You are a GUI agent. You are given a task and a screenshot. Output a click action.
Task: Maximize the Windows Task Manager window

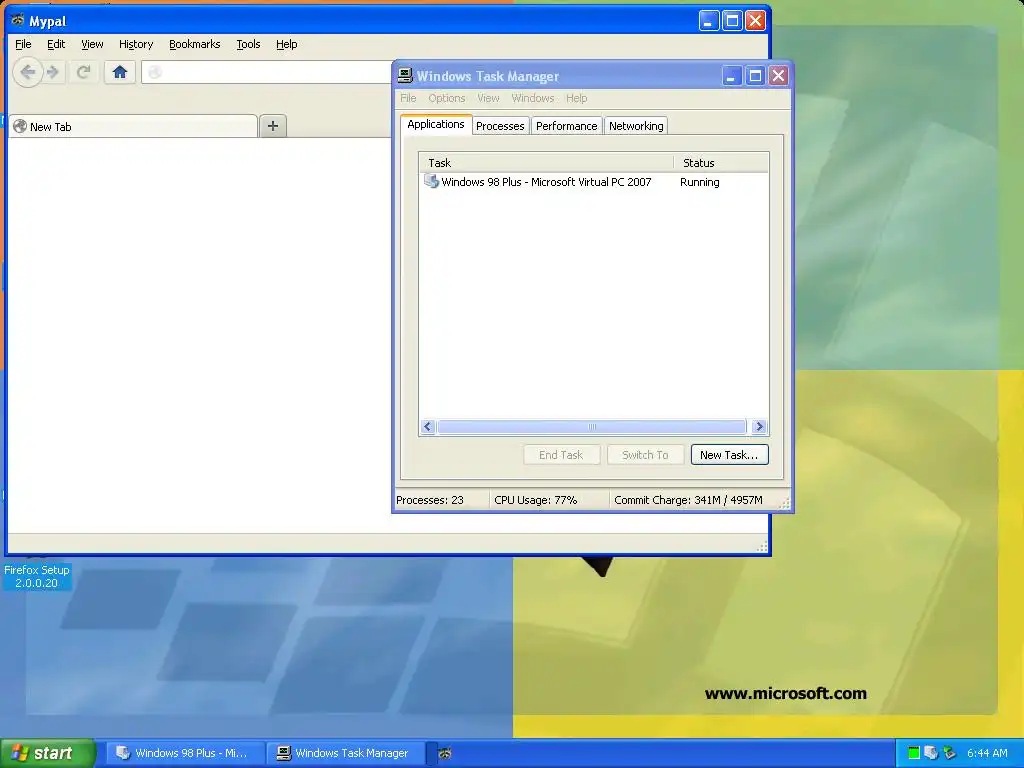[755, 76]
